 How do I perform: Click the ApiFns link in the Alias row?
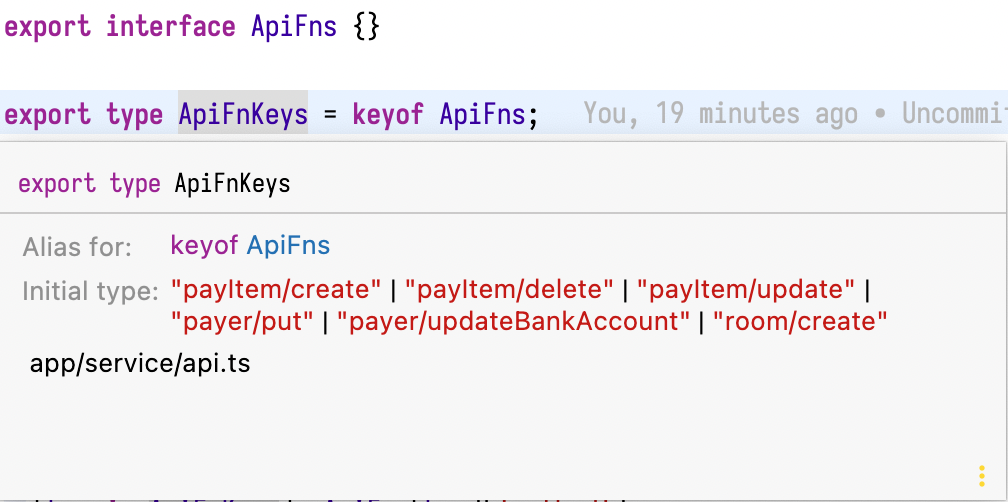288,245
